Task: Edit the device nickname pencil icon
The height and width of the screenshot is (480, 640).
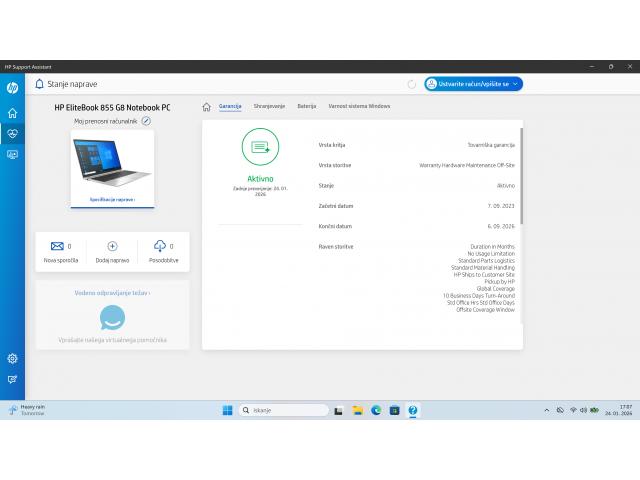Action: (x=146, y=121)
